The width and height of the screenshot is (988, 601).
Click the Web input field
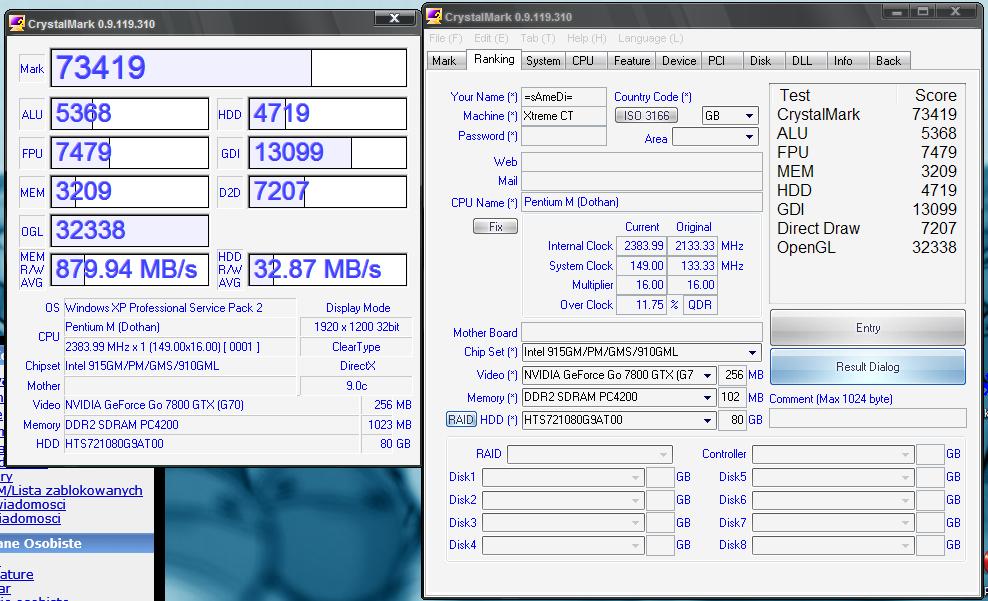click(641, 162)
